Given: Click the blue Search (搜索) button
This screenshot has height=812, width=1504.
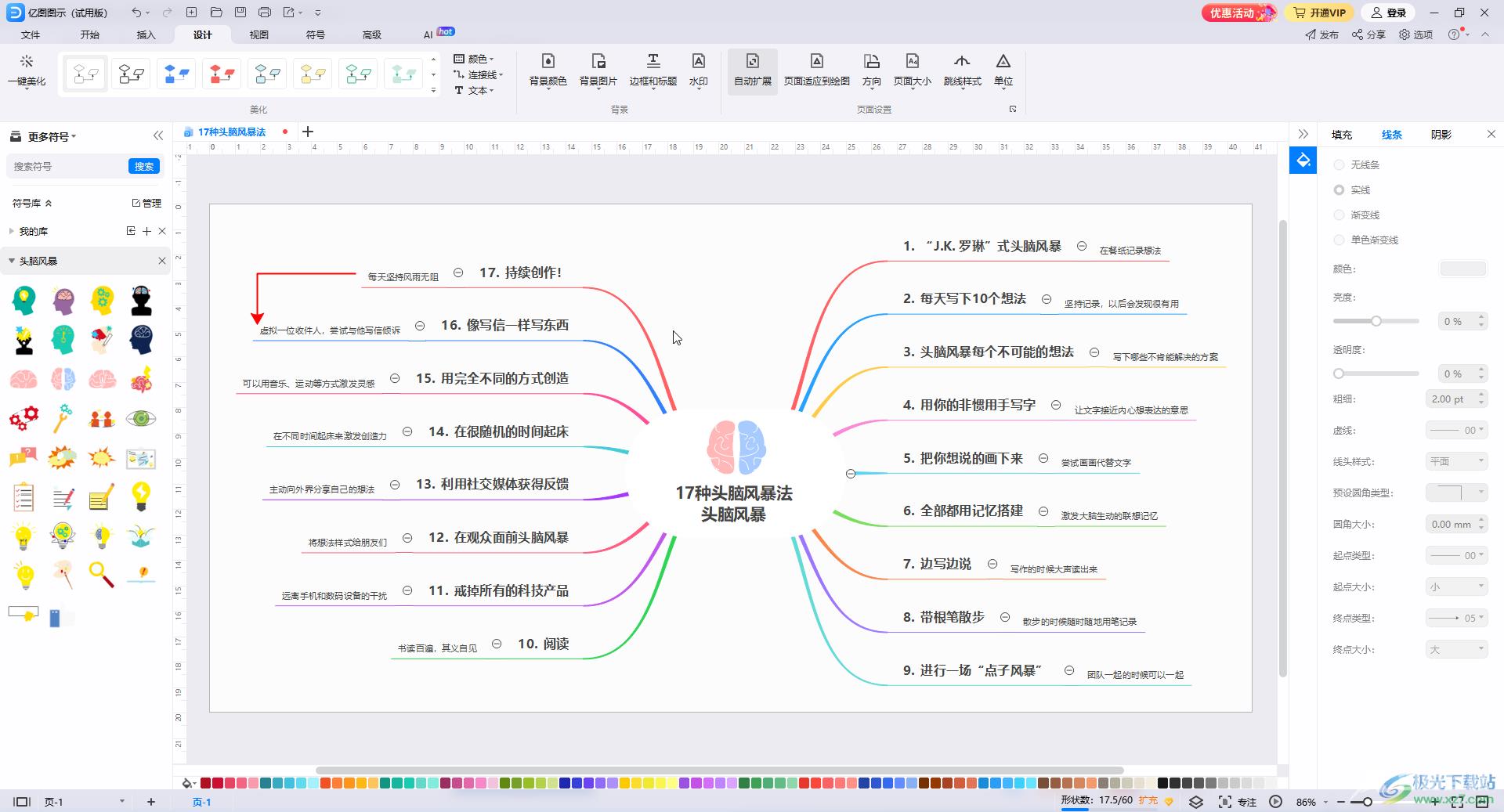Looking at the screenshot, I should click(x=144, y=166).
